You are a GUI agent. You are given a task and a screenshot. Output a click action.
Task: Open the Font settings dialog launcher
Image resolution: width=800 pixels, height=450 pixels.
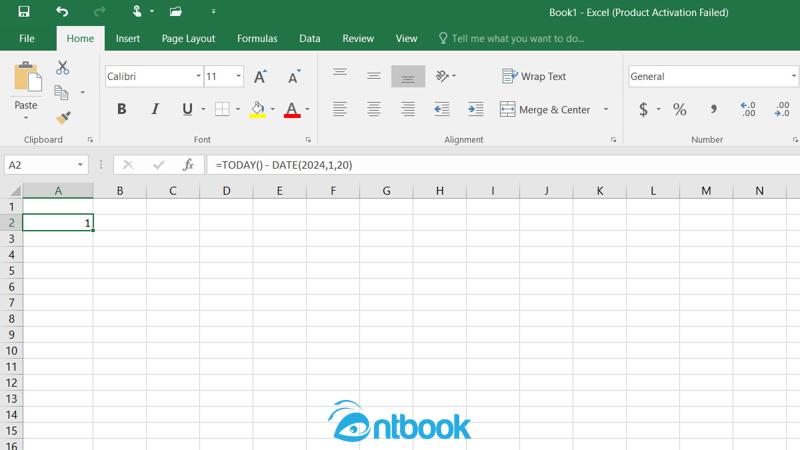[308, 139]
